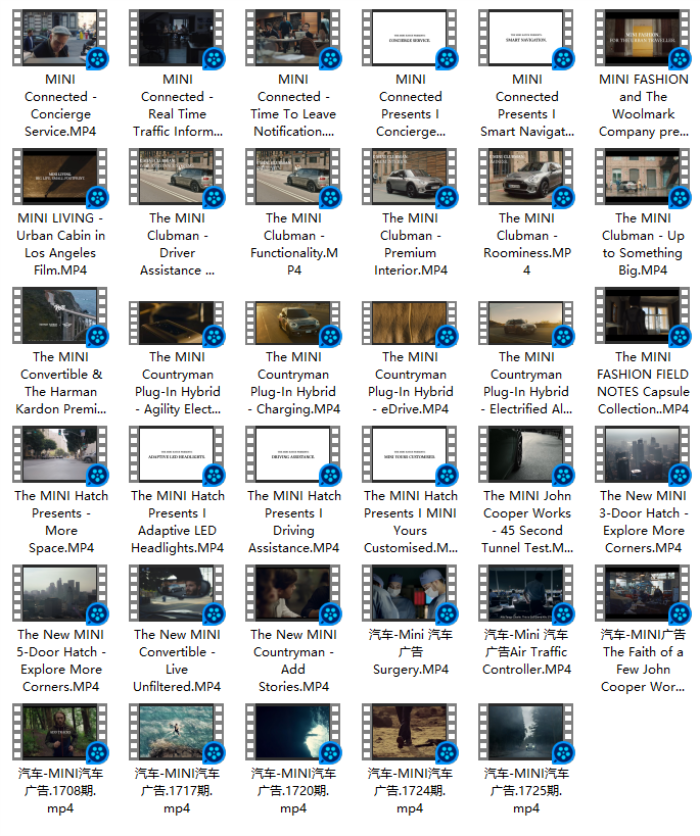Select MINI Connected Real Time Traffic video icon
This screenshot has height=836, width=700.
[176, 38]
